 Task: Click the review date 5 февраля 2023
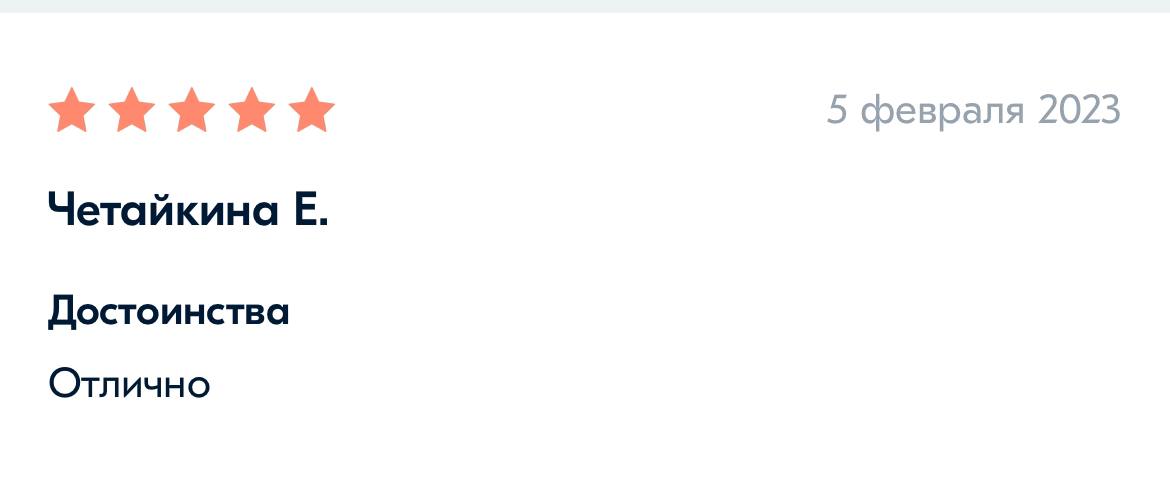pyautogui.click(x=974, y=112)
